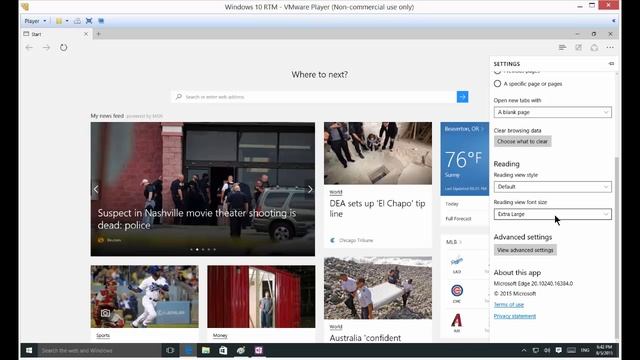Open the Privacy statement link

pyautogui.click(x=515, y=316)
